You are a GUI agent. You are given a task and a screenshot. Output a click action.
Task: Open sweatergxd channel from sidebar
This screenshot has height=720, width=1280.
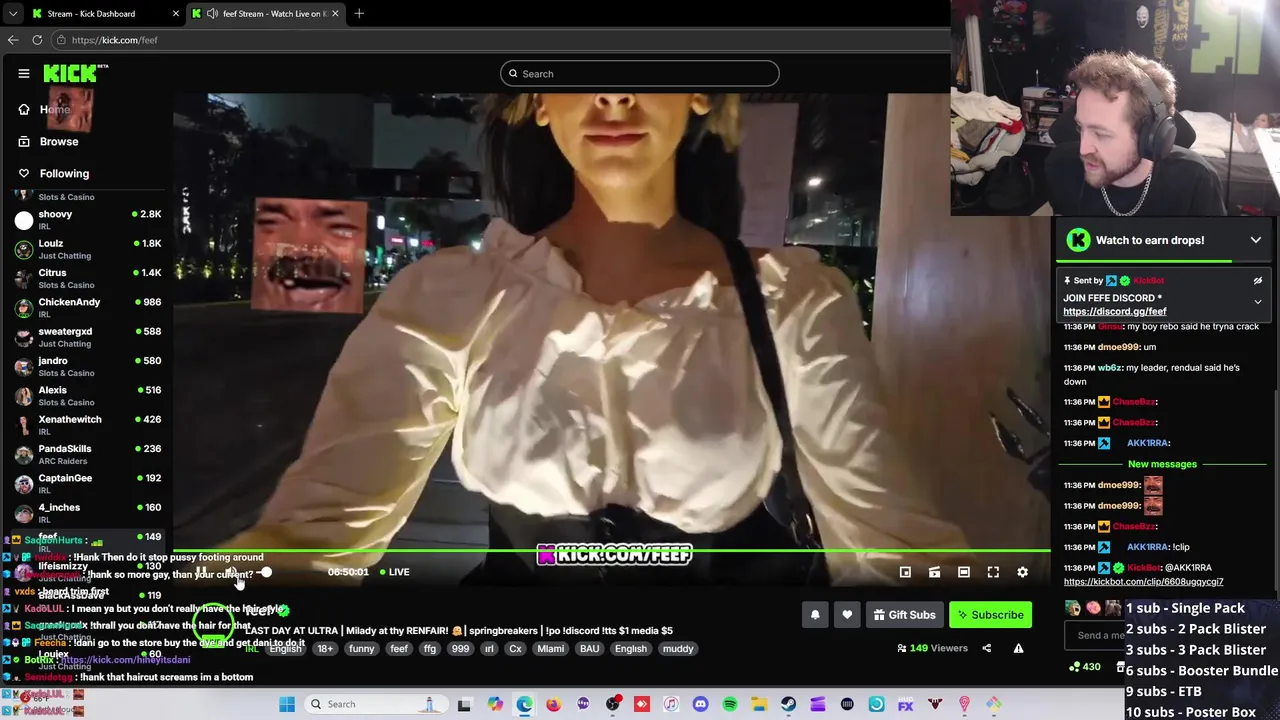click(88, 337)
